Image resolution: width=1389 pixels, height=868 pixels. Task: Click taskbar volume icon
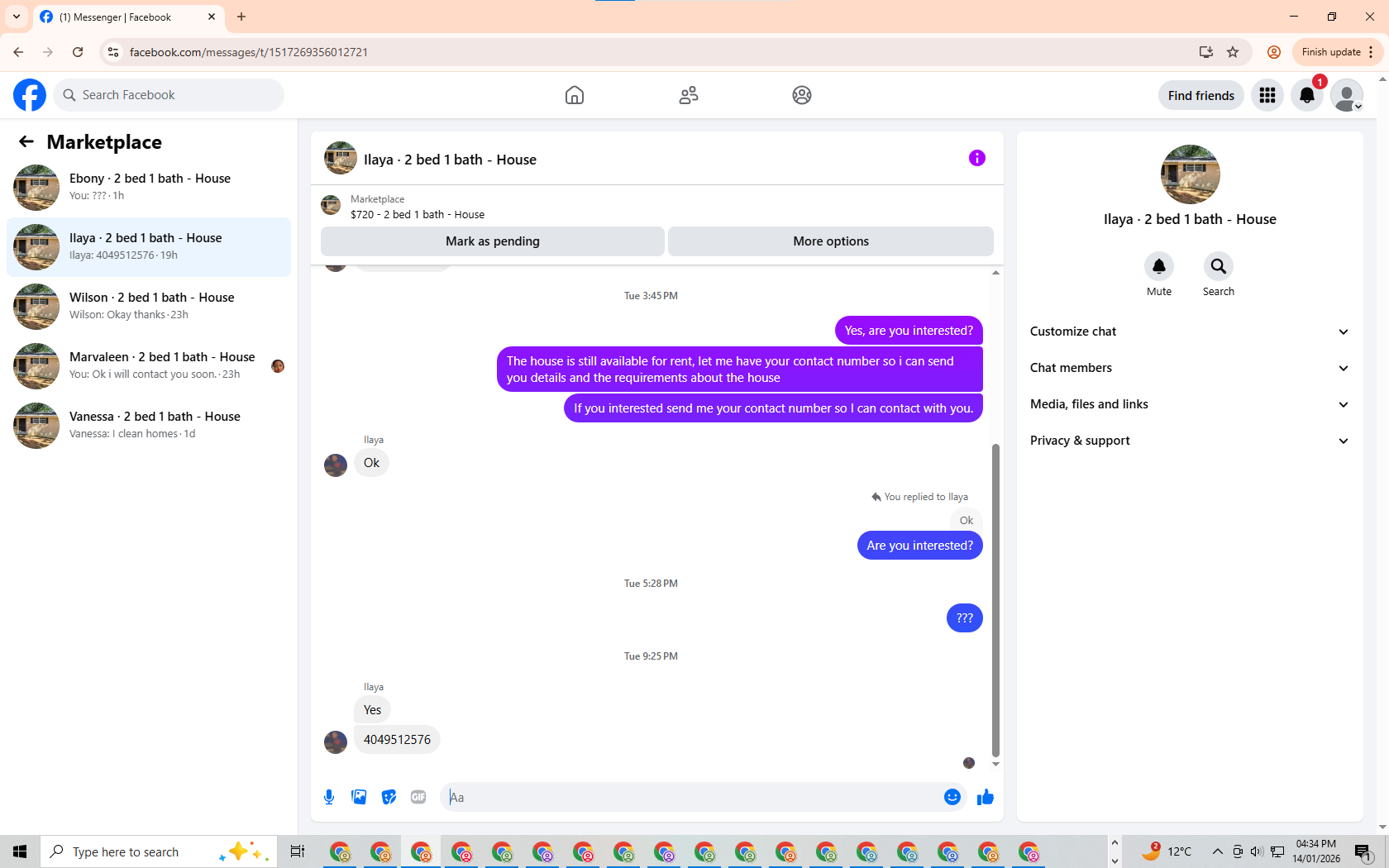(x=1257, y=851)
